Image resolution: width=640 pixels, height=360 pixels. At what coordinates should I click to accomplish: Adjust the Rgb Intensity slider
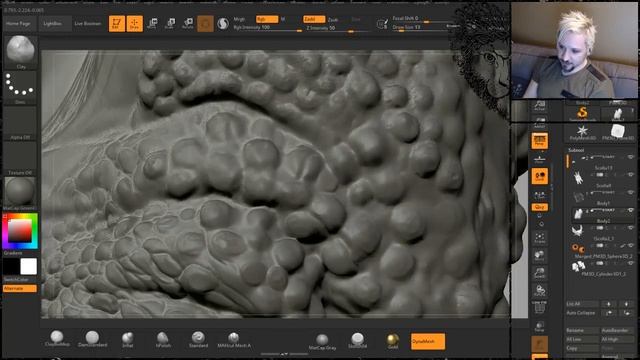pyautogui.click(x=267, y=28)
